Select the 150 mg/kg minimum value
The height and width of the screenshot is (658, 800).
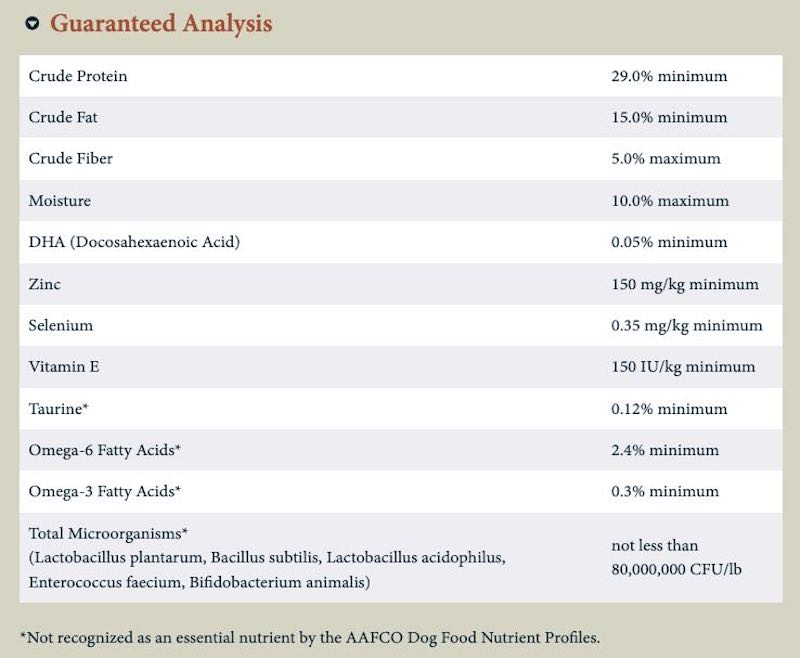coord(685,285)
